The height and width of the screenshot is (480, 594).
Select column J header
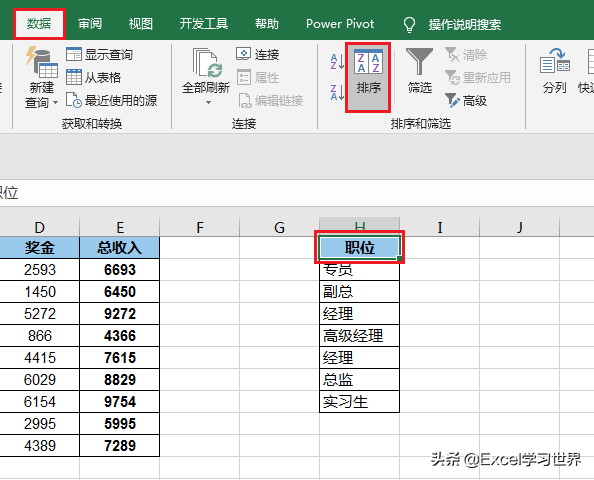point(519,227)
